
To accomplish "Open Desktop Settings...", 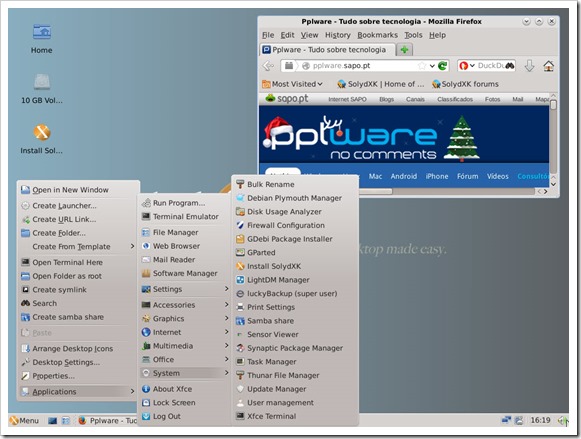I will click(x=78, y=362).
